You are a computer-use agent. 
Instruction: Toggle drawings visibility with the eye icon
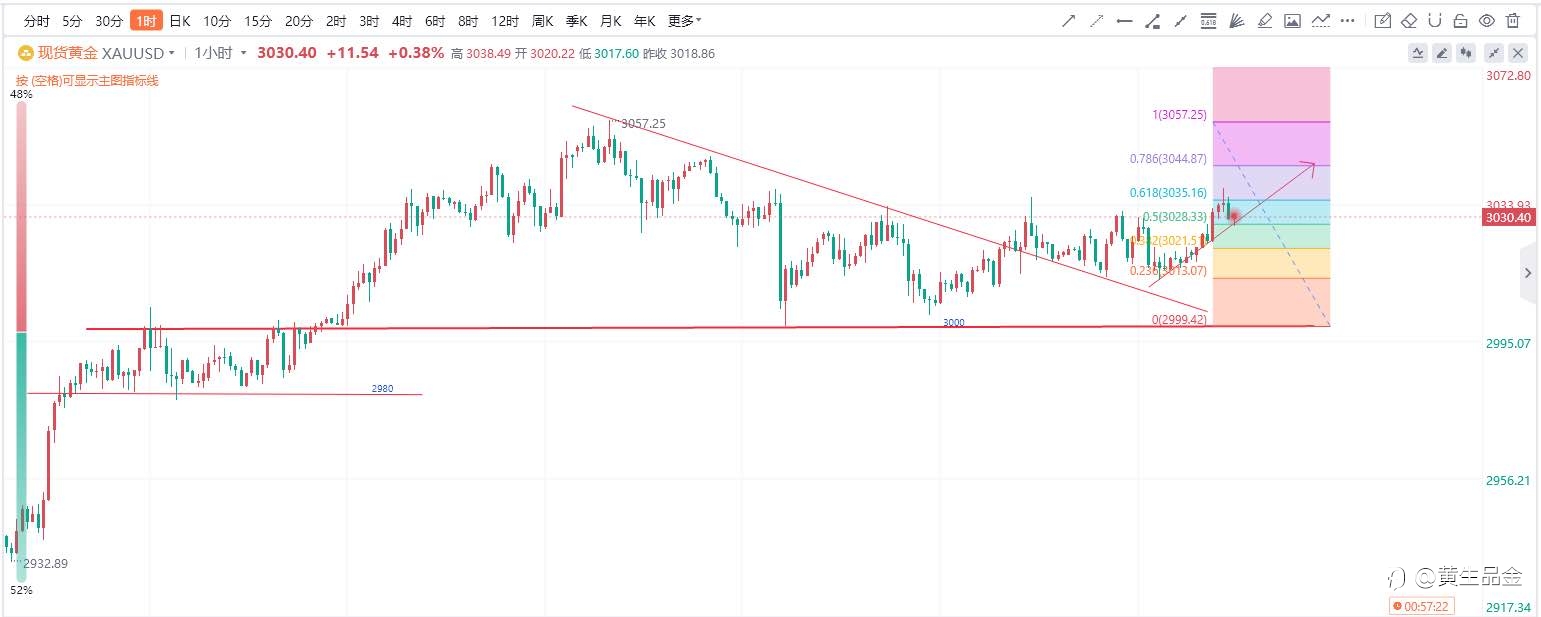click(x=1486, y=20)
